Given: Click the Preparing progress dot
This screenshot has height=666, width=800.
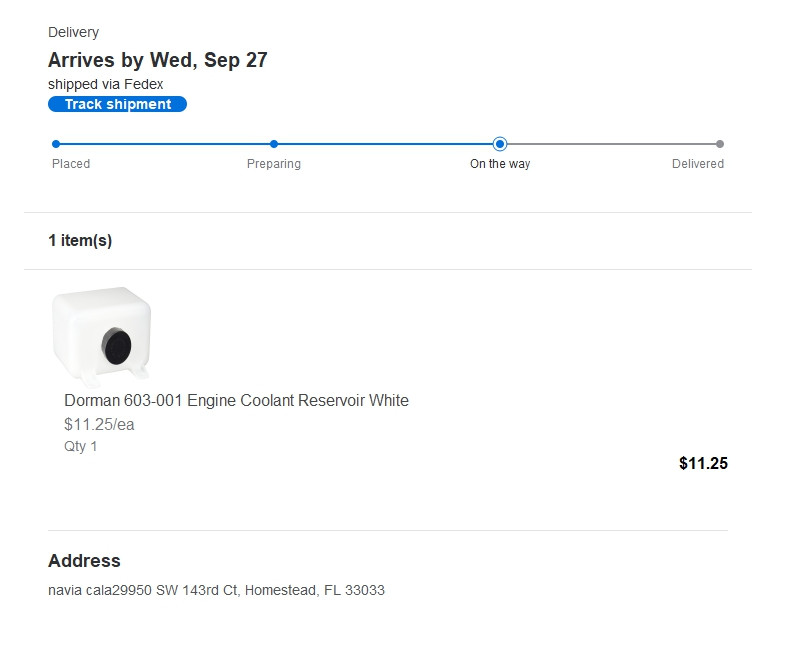Looking at the screenshot, I should pyautogui.click(x=274, y=144).
